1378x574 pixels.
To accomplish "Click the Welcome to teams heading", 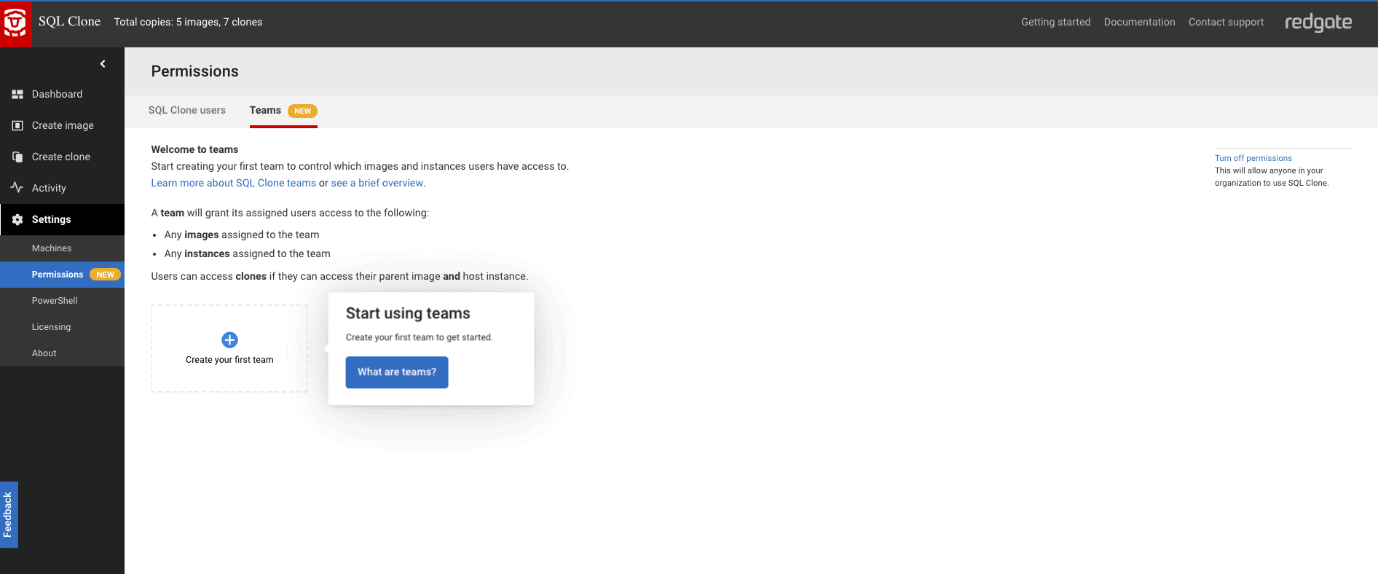I will [195, 149].
